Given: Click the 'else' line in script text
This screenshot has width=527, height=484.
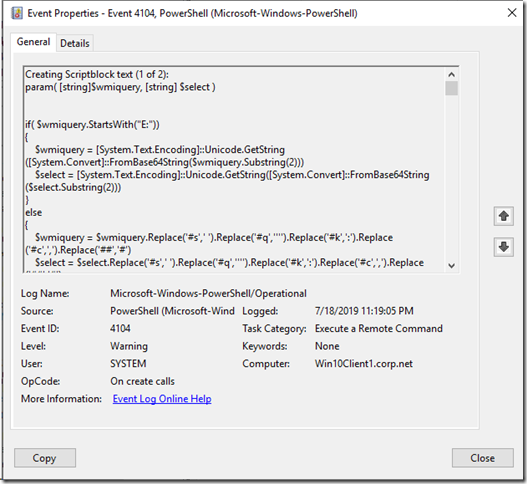Looking at the screenshot, I should (x=33, y=212).
